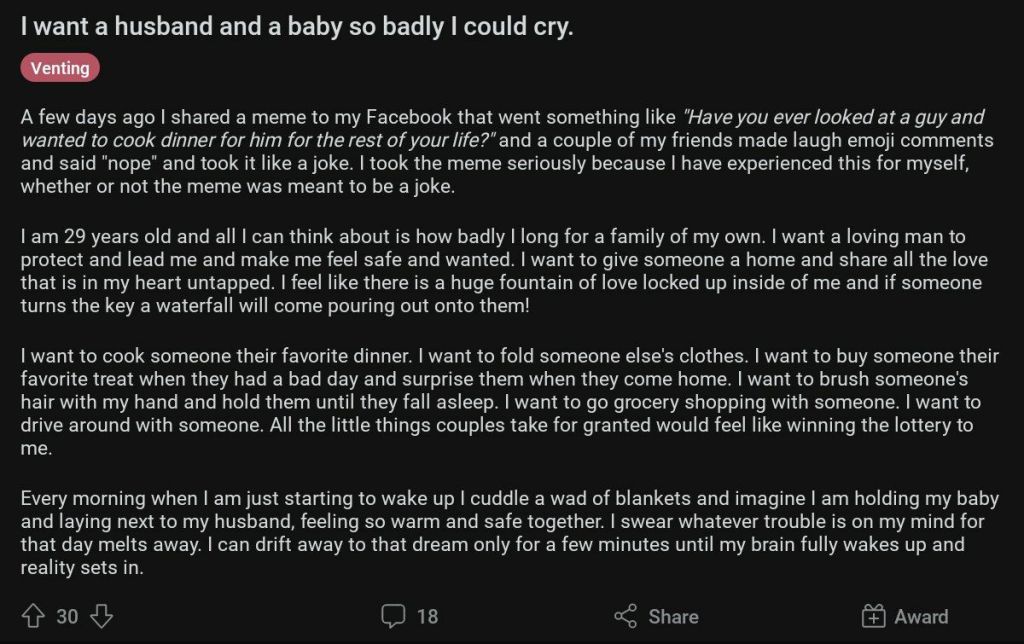Click the italic meme quote text
This screenshot has width=1024, height=644.
coord(832,117)
